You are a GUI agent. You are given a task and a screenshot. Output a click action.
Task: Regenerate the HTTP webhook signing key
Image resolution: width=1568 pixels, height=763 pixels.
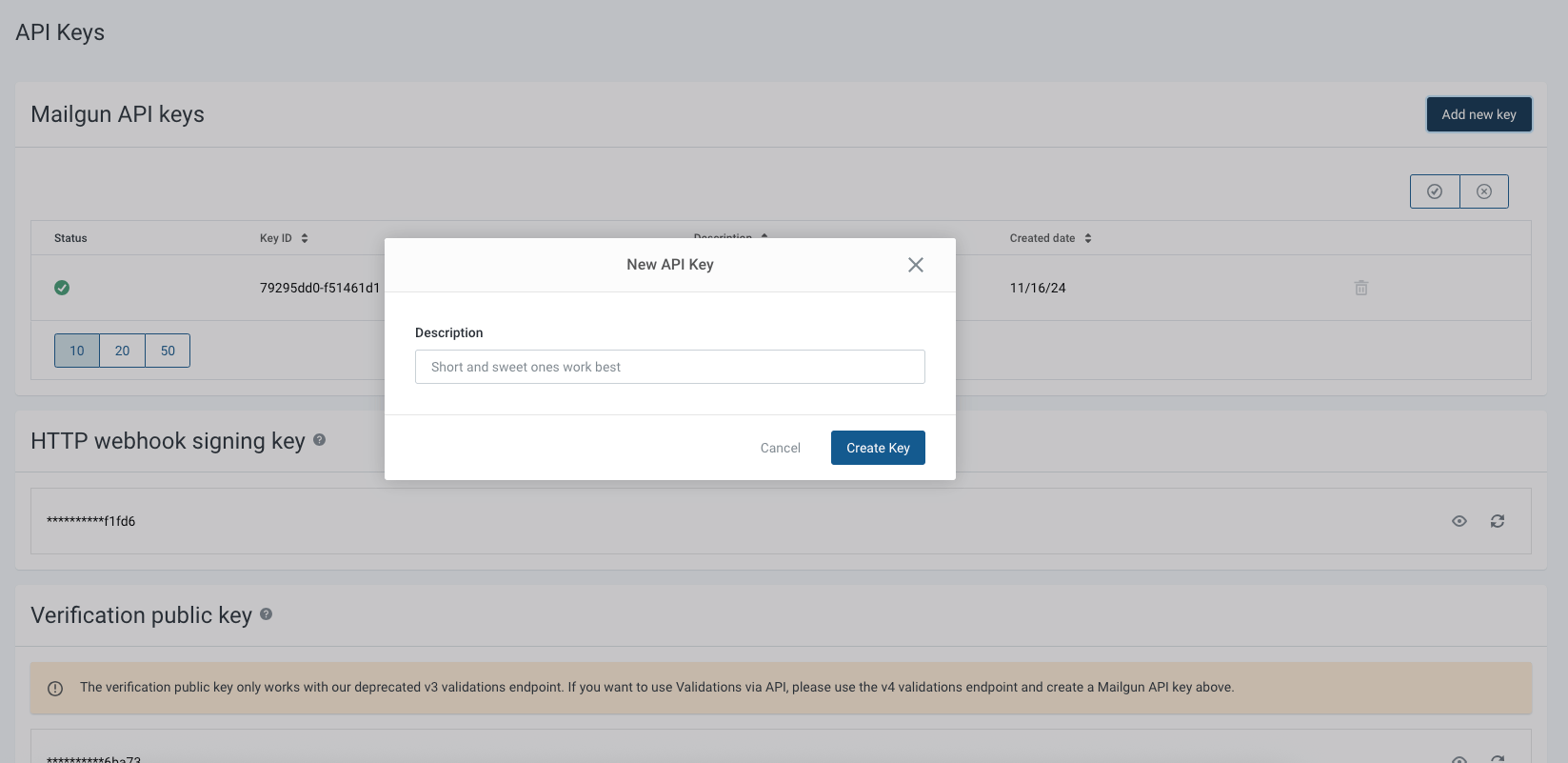pyautogui.click(x=1498, y=521)
